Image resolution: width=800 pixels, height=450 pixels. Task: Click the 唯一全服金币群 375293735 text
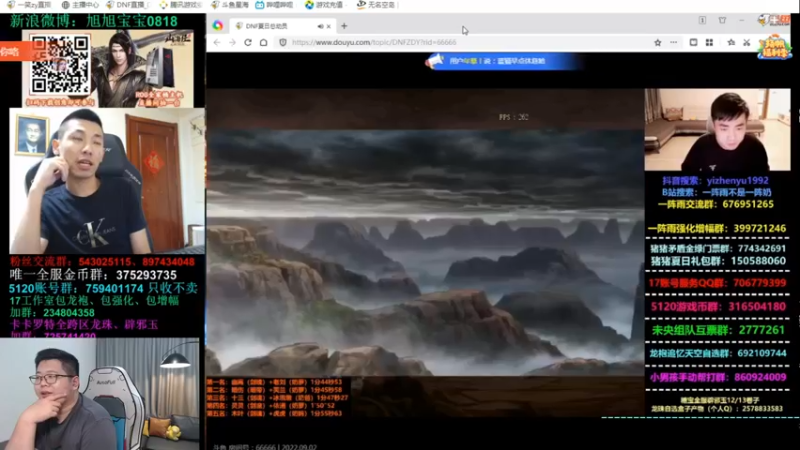[x=93, y=275]
